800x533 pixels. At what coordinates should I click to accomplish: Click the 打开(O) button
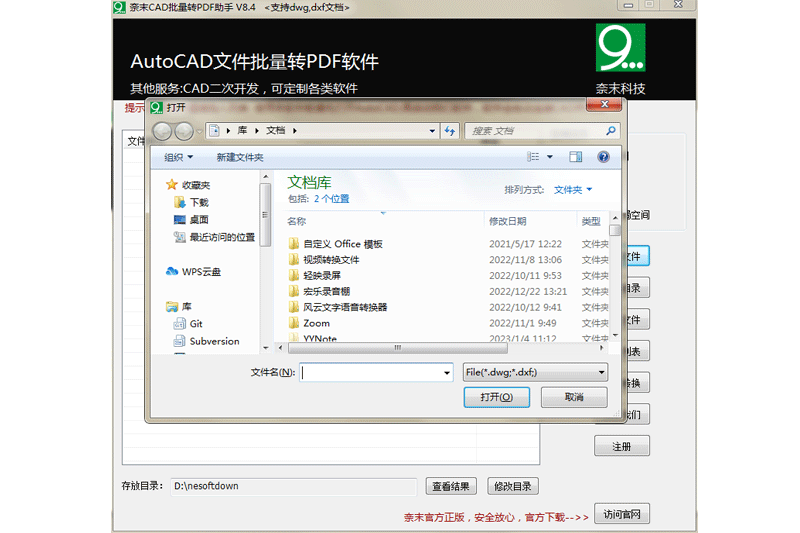[496, 397]
